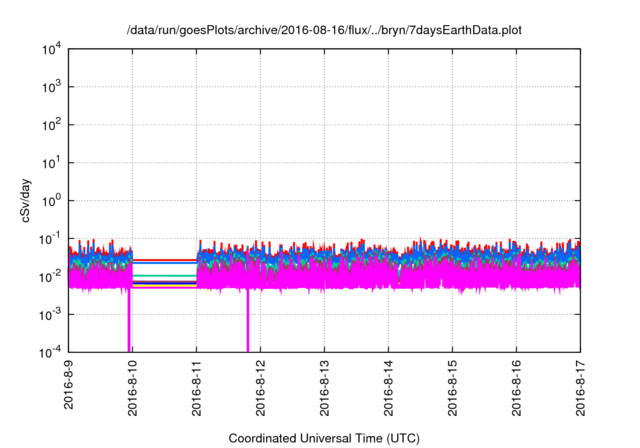The image size is (640, 448).
Task: Click the 2016-8-11 date label
Action: click(x=197, y=388)
